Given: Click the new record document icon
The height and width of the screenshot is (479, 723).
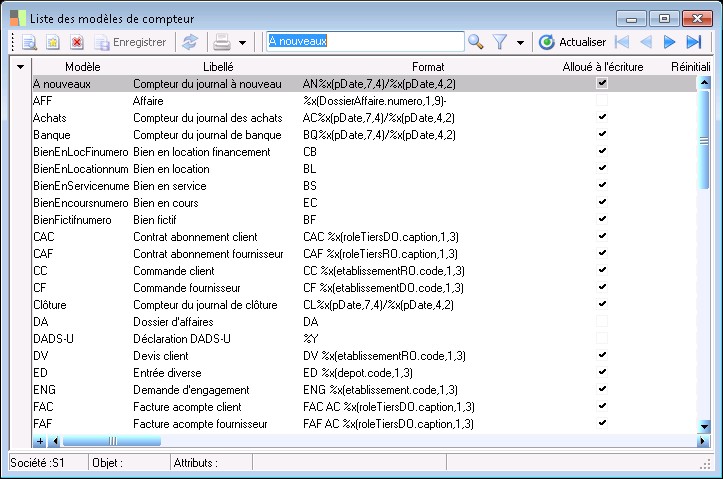Looking at the screenshot, I should (x=29, y=42).
